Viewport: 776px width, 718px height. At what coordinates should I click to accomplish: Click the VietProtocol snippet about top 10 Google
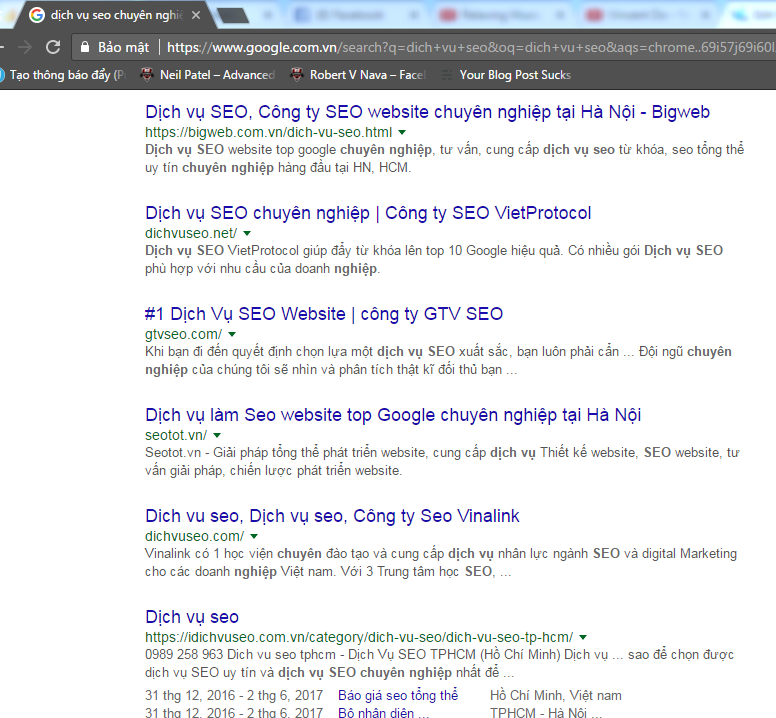[434, 259]
